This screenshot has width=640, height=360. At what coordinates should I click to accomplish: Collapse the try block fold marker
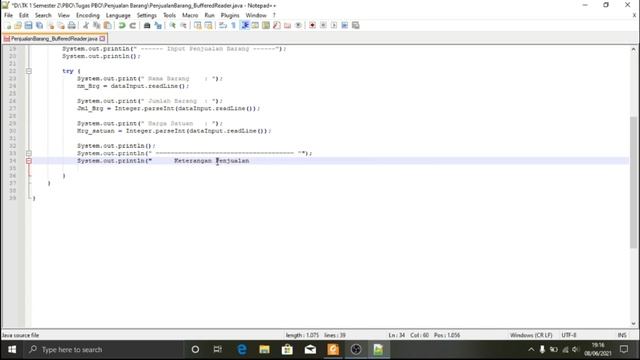(x=29, y=71)
